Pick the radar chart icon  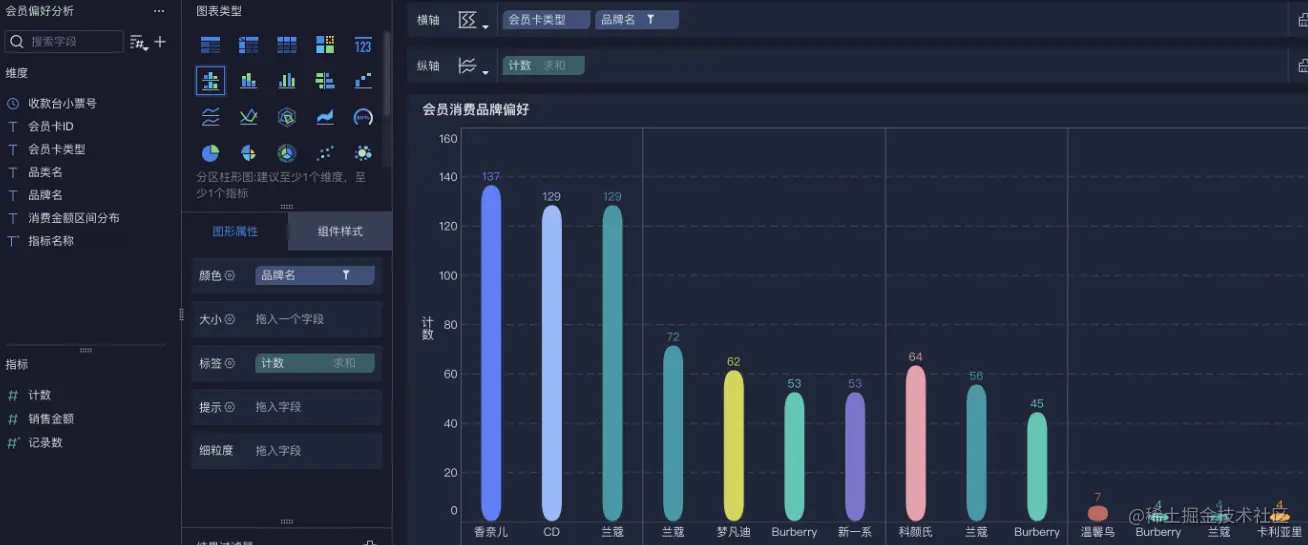point(287,117)
